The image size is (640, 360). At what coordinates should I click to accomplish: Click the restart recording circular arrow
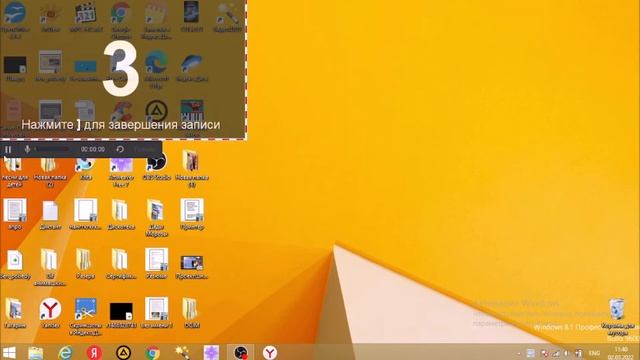(x=120, y=149)
